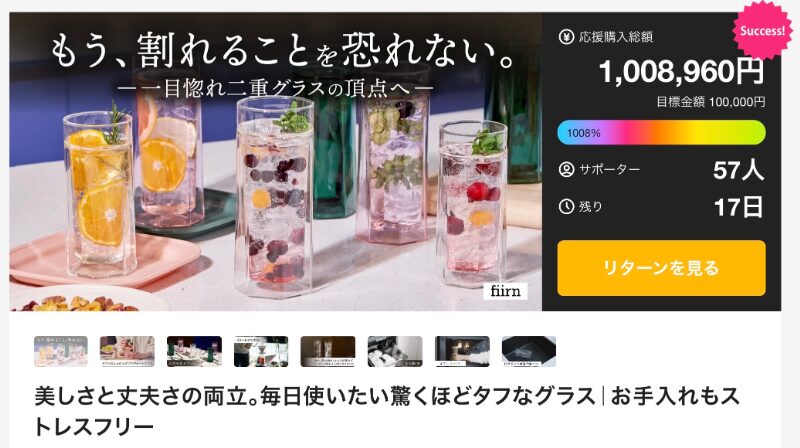Click the yen icon beside 応援購入総額

coord(566,37)
